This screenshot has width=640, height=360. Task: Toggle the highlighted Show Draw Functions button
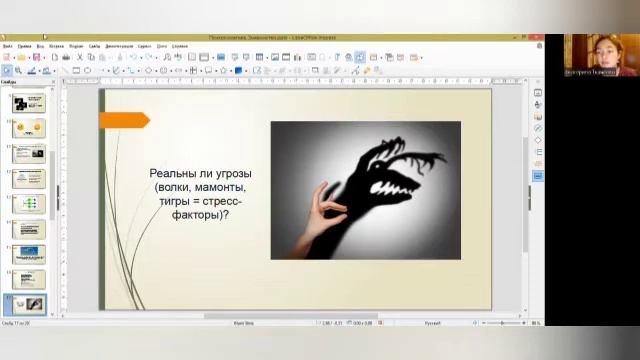(x=360, y=58)
